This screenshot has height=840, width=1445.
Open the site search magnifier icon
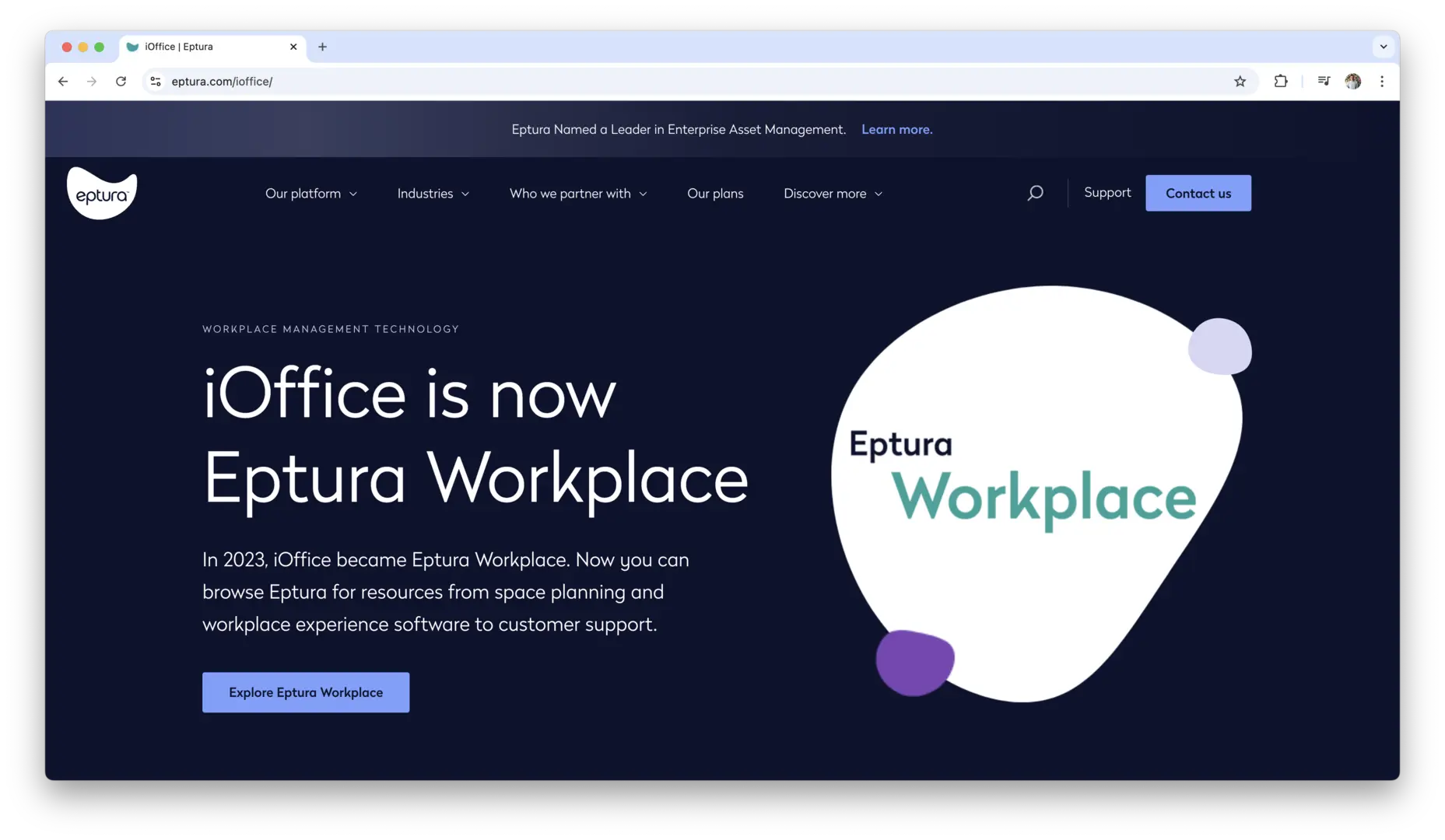tap(1035, 193)
